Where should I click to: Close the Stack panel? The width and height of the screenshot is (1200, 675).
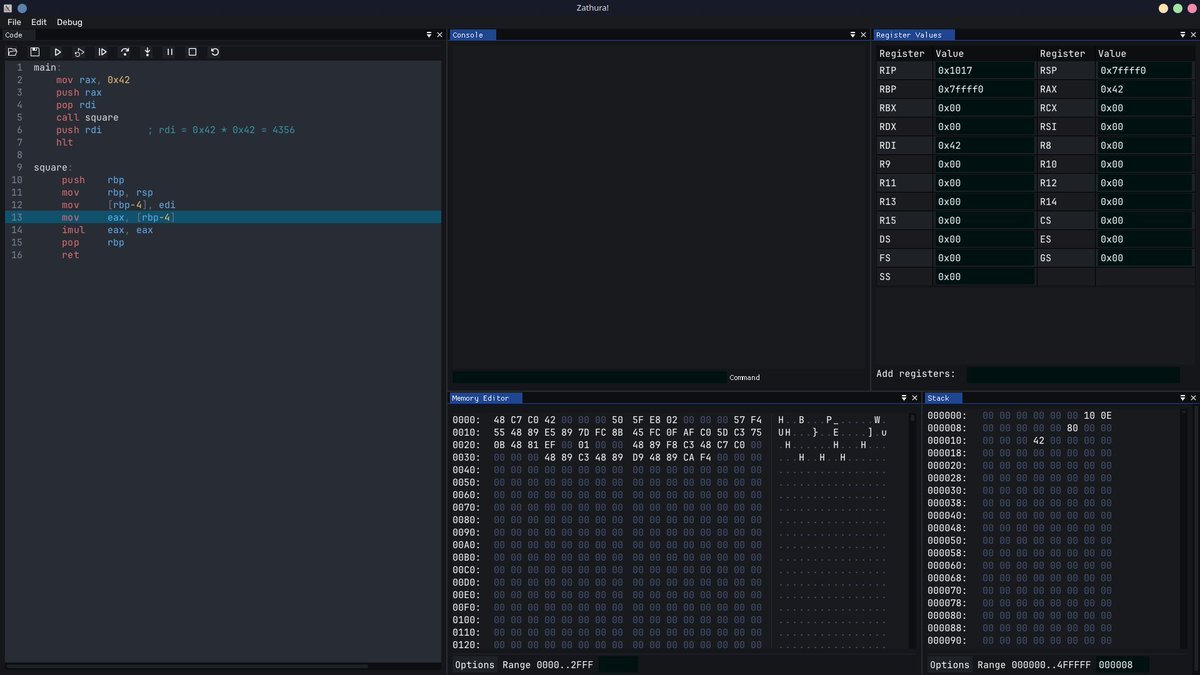1193,398
